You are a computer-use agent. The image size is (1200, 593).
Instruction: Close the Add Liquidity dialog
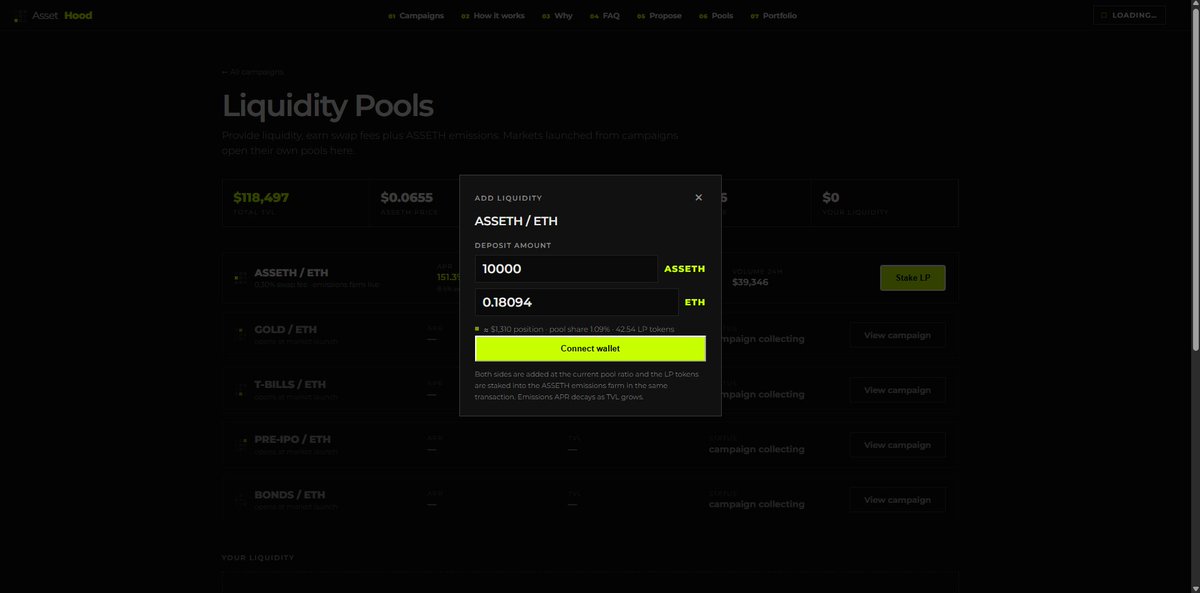[698, 198]
